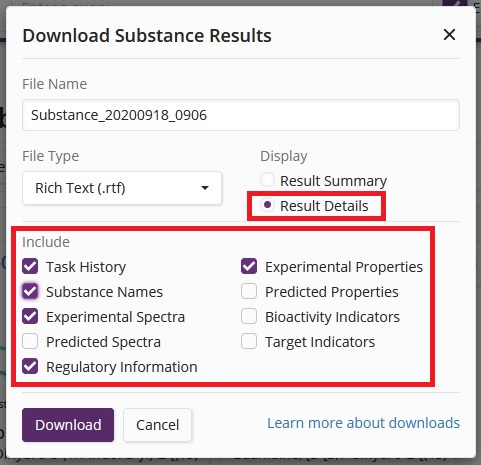Click the Cancel button
This screenshot has width=481, height=465.
158,425
